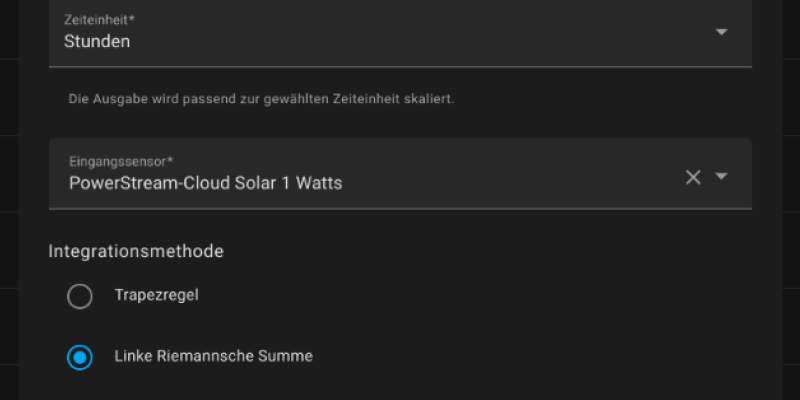The image size is (800, 400).
Task: Select the Trapezregel radio button
Action: pyautogui.click(x=80, y=296)
